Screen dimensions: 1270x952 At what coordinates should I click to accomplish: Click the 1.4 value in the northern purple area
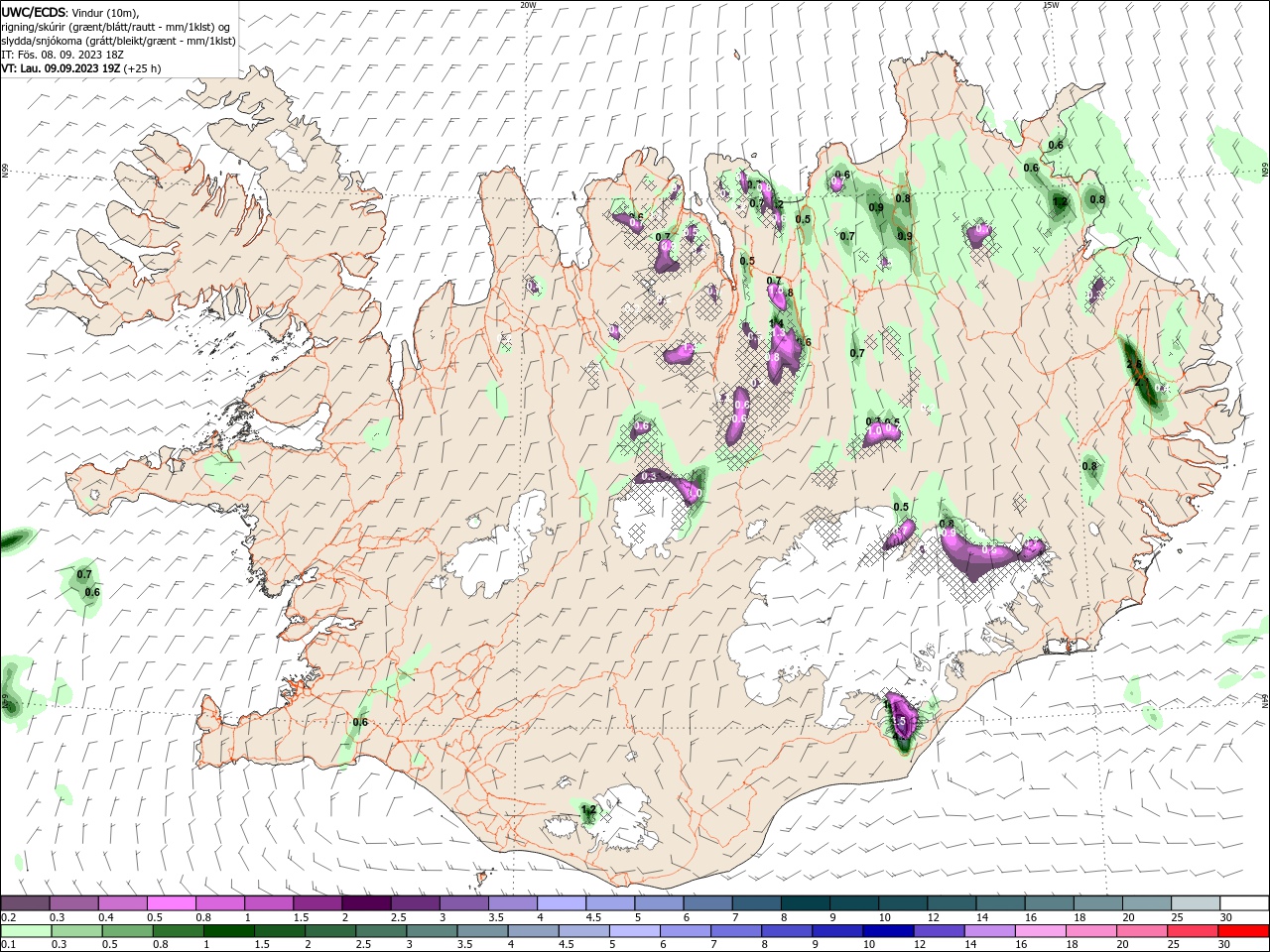(x=777, y=323)
